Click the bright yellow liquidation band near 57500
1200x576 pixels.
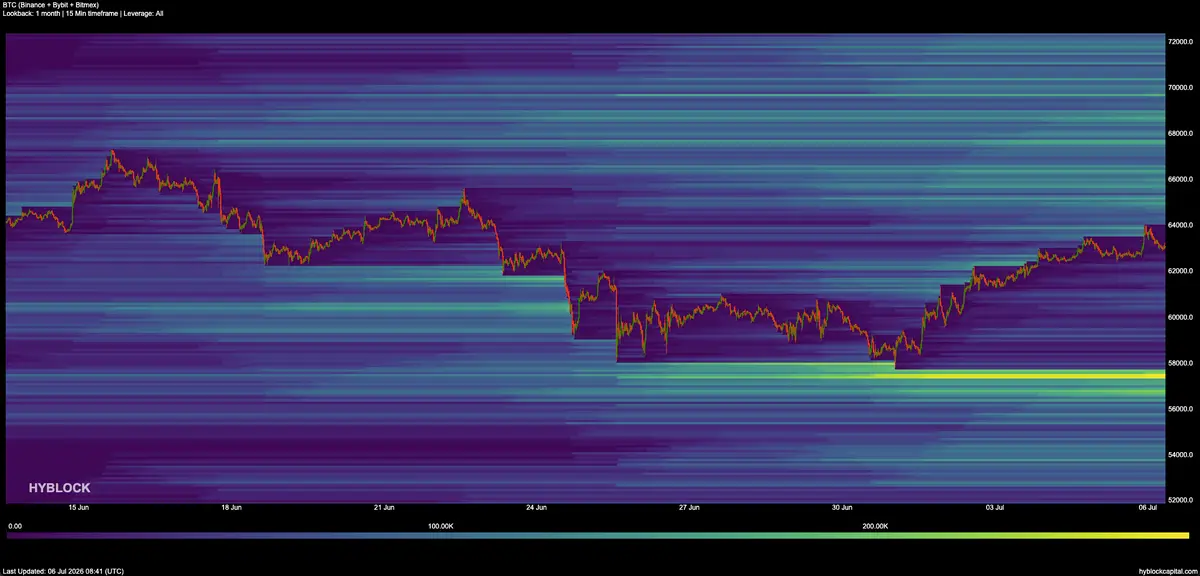tap(1018, 376)
